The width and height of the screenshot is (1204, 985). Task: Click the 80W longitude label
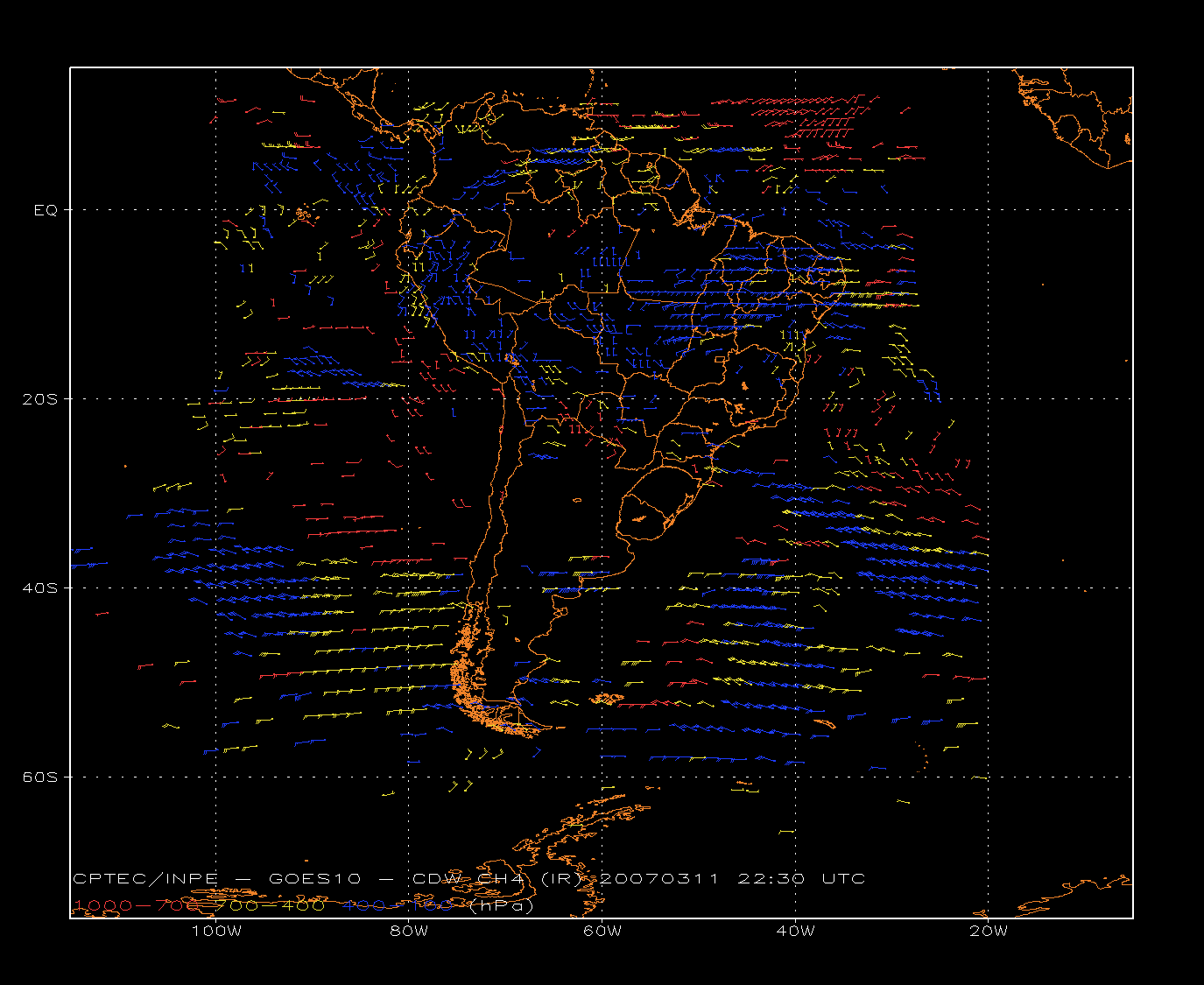(x=409, y=932)
